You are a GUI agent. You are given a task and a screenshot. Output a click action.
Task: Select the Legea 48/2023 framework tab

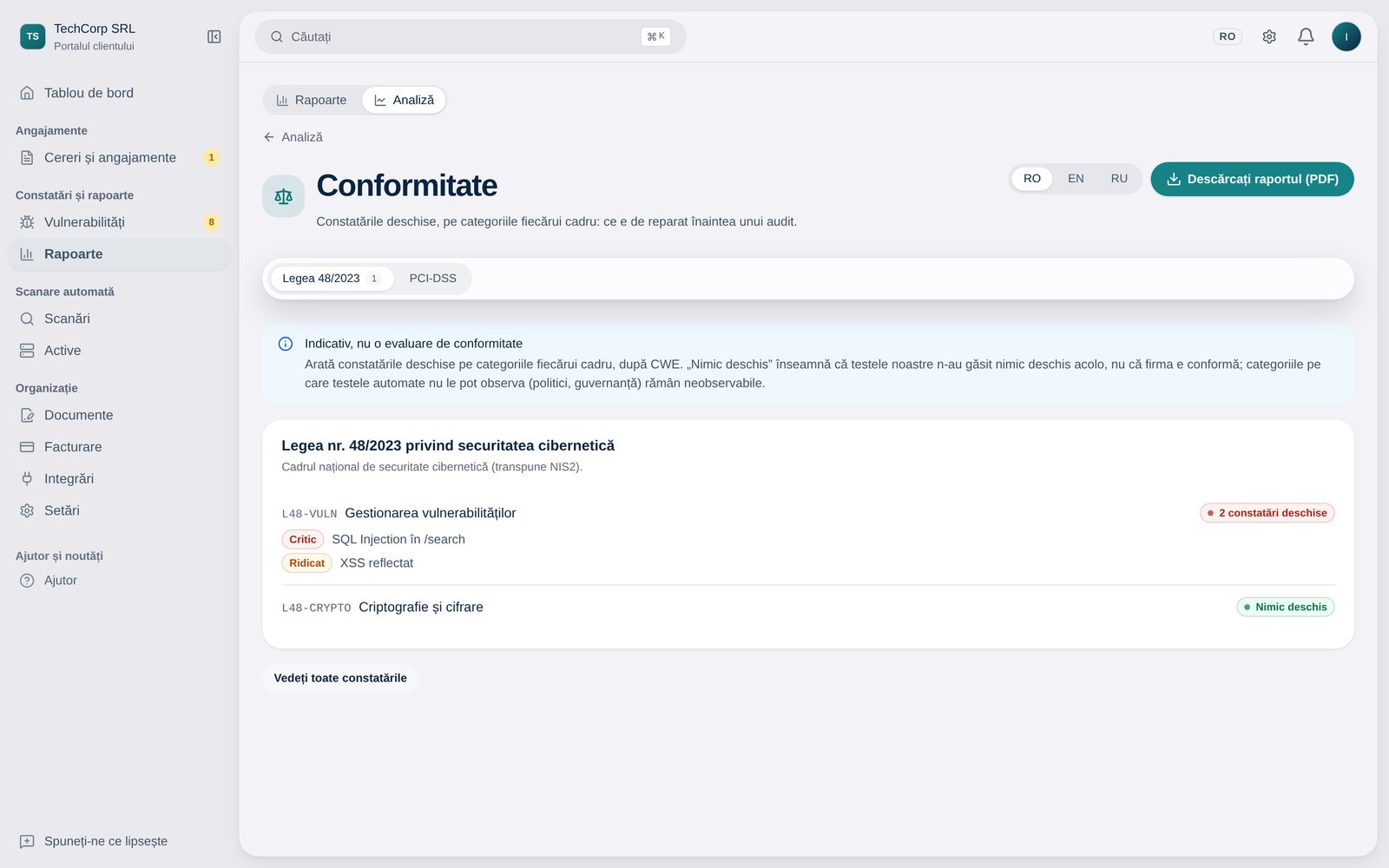332,279
